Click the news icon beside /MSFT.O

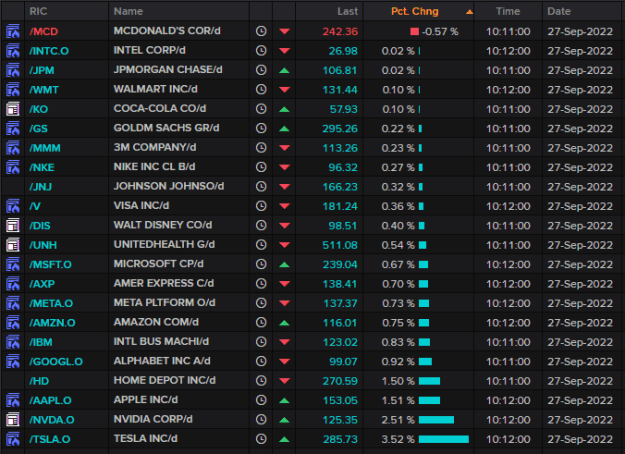click(x=13, y=264)
